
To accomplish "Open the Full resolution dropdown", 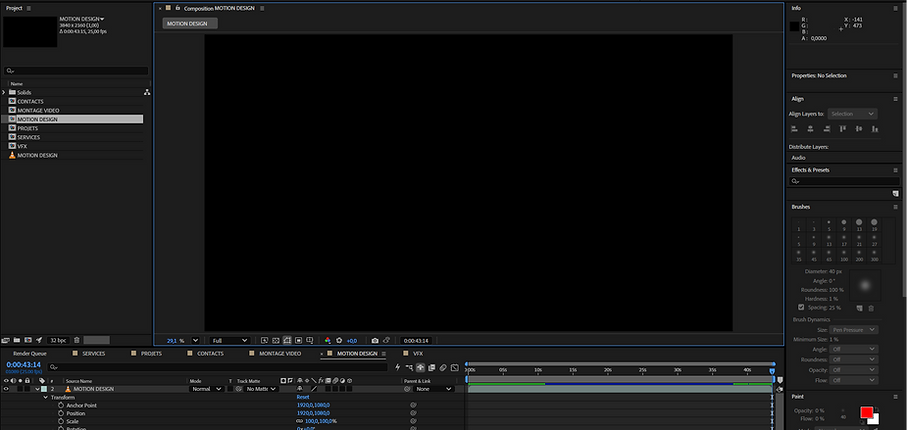I will [x=230, y=340].
